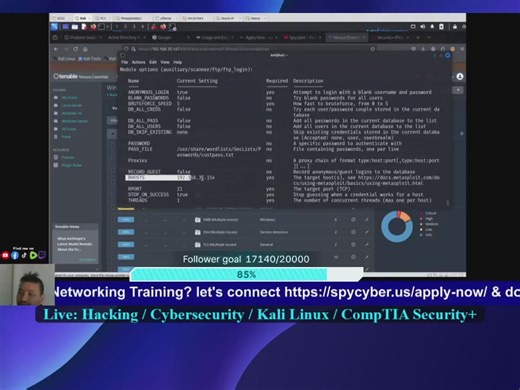The height and width of the screenshot is (390, 520).
Task: Open YouTube social icon in overlay
Action: tap(5, 255)
